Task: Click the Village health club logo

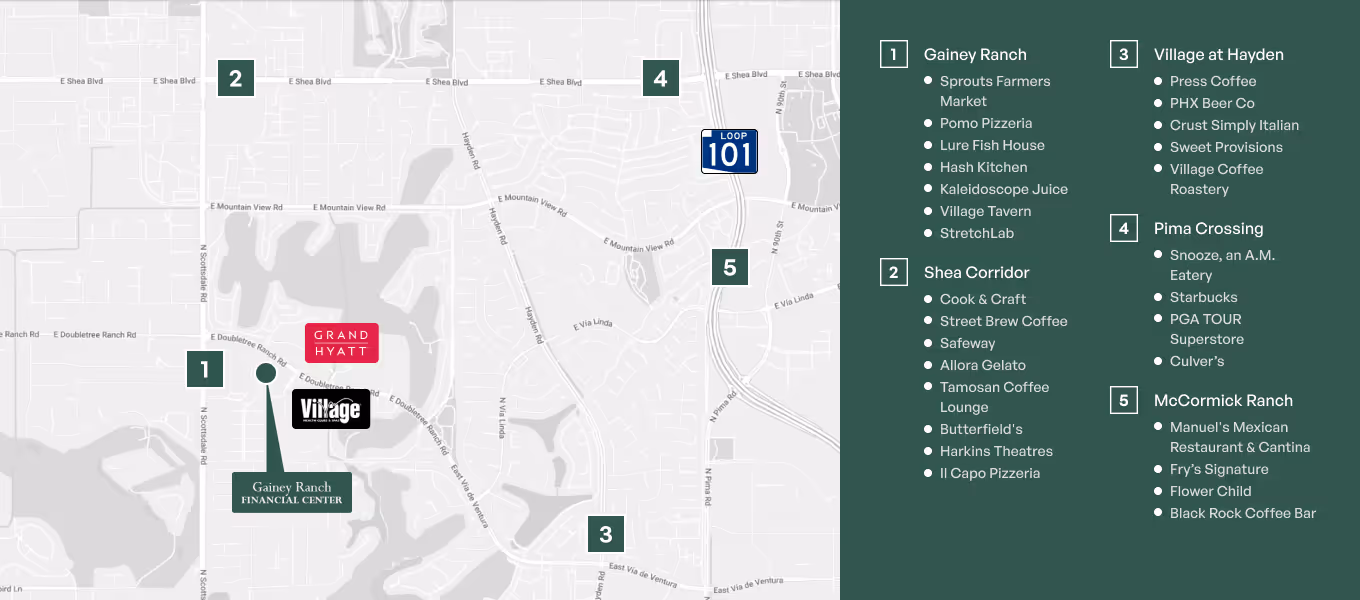Action: tap(331, 409)
